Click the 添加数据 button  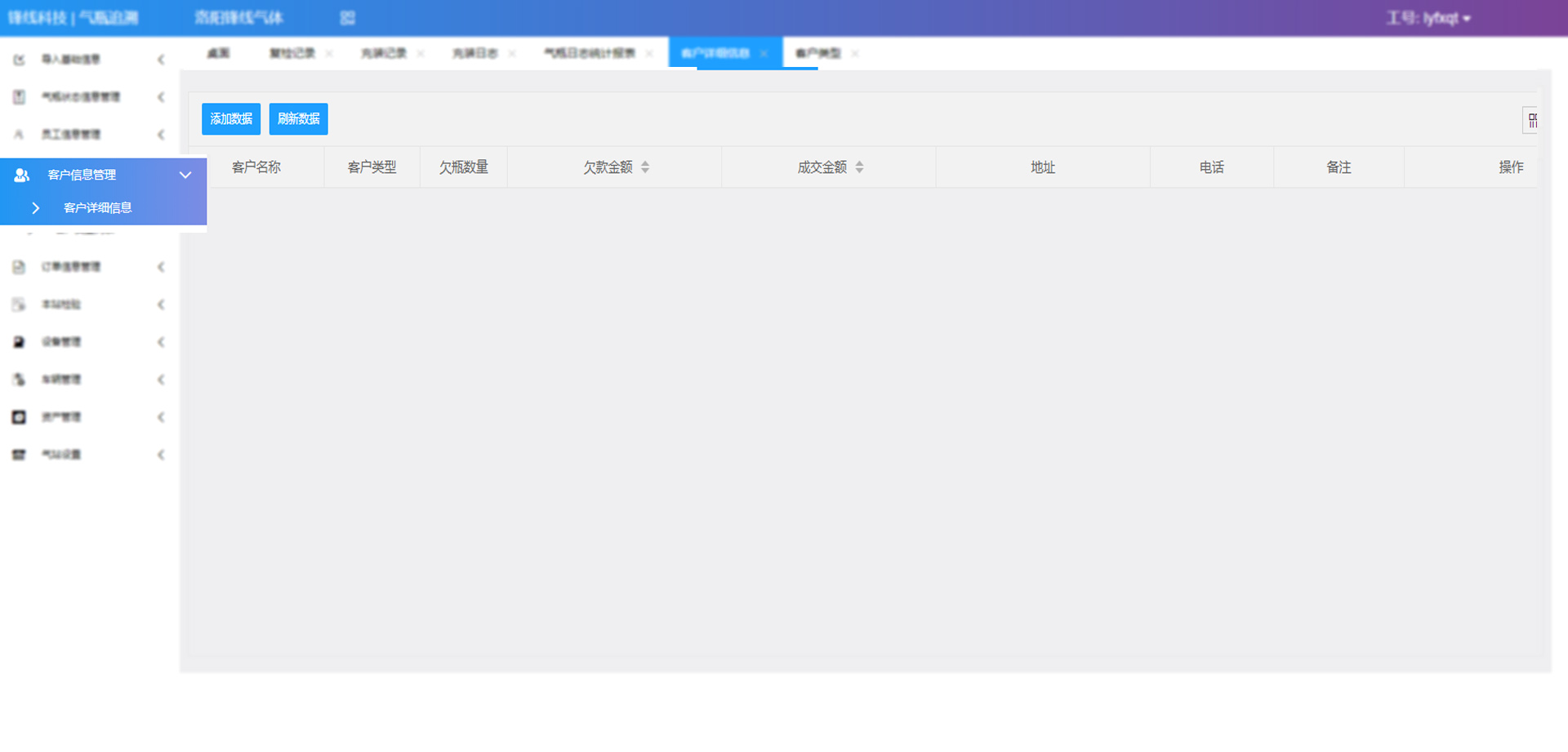231,119
